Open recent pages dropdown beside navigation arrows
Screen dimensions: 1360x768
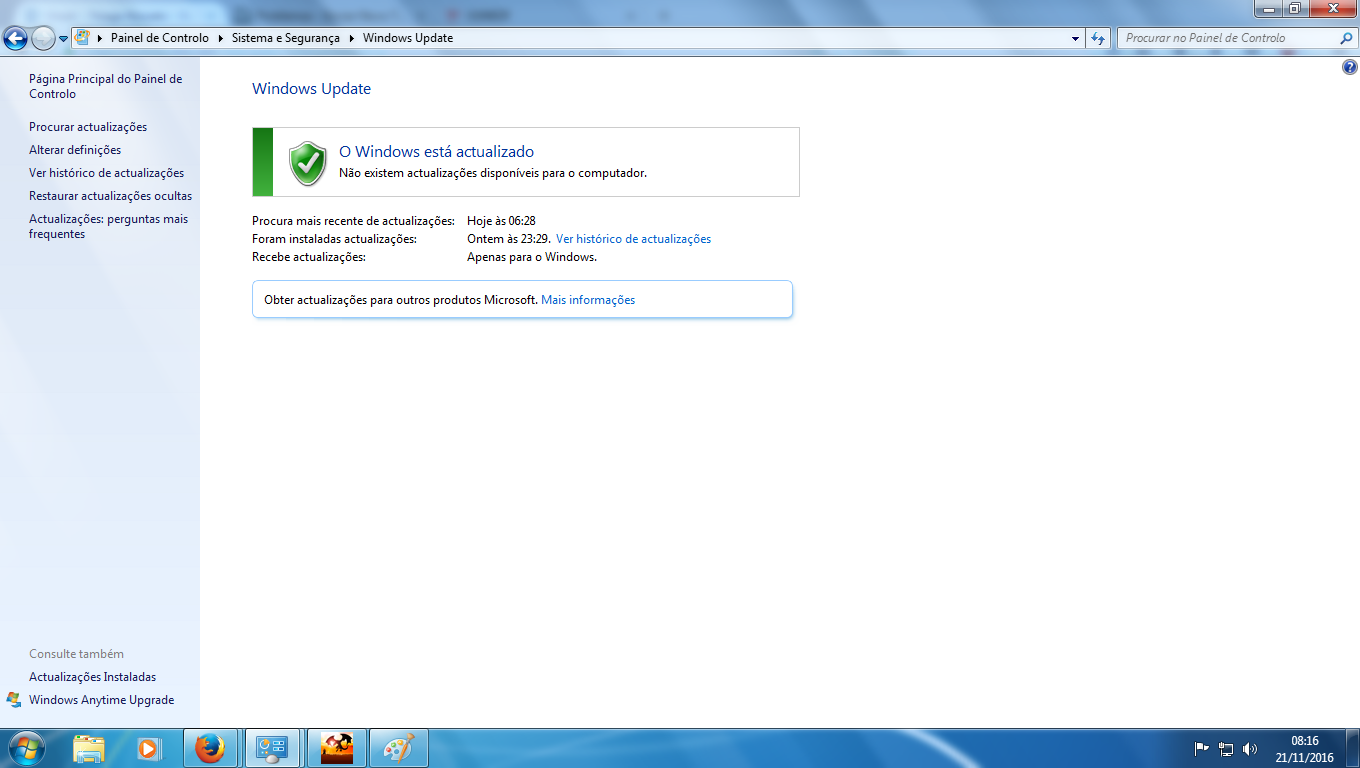pos(64,38)
